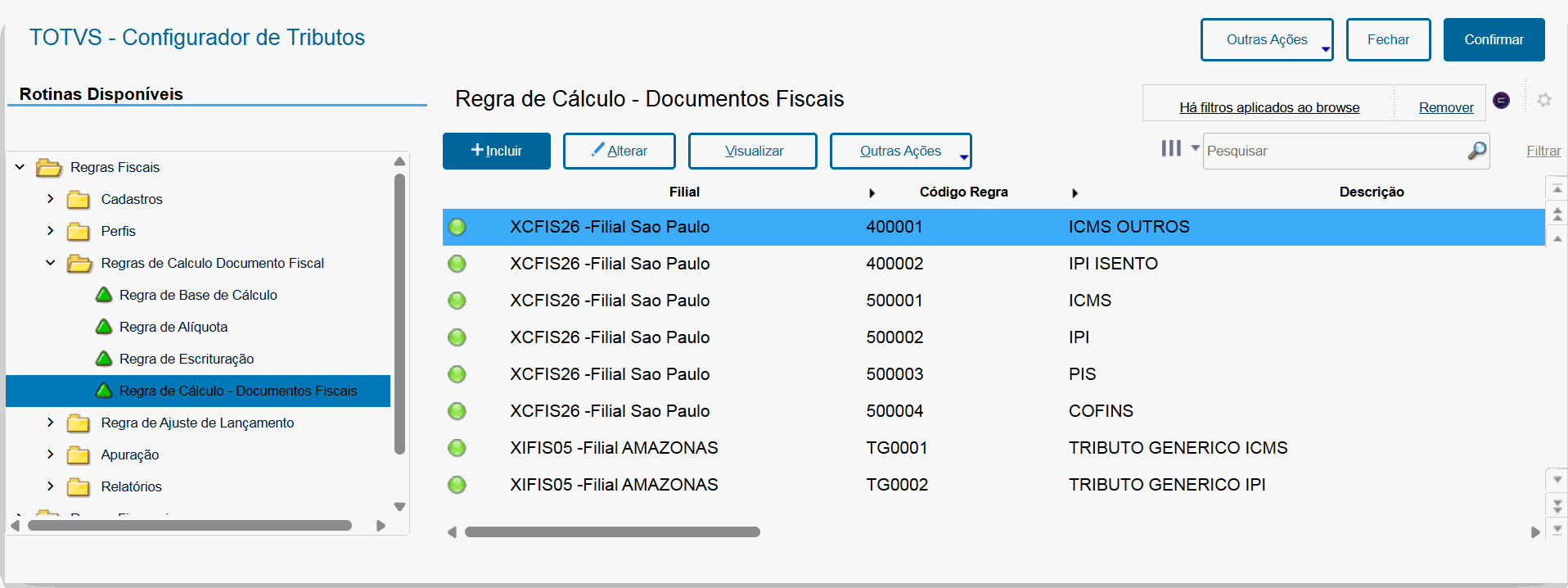This screenshot has height=588, width=1568.
Task: Expand the Perfis folder
Action: pyautogui.click(x=51, y=231)
